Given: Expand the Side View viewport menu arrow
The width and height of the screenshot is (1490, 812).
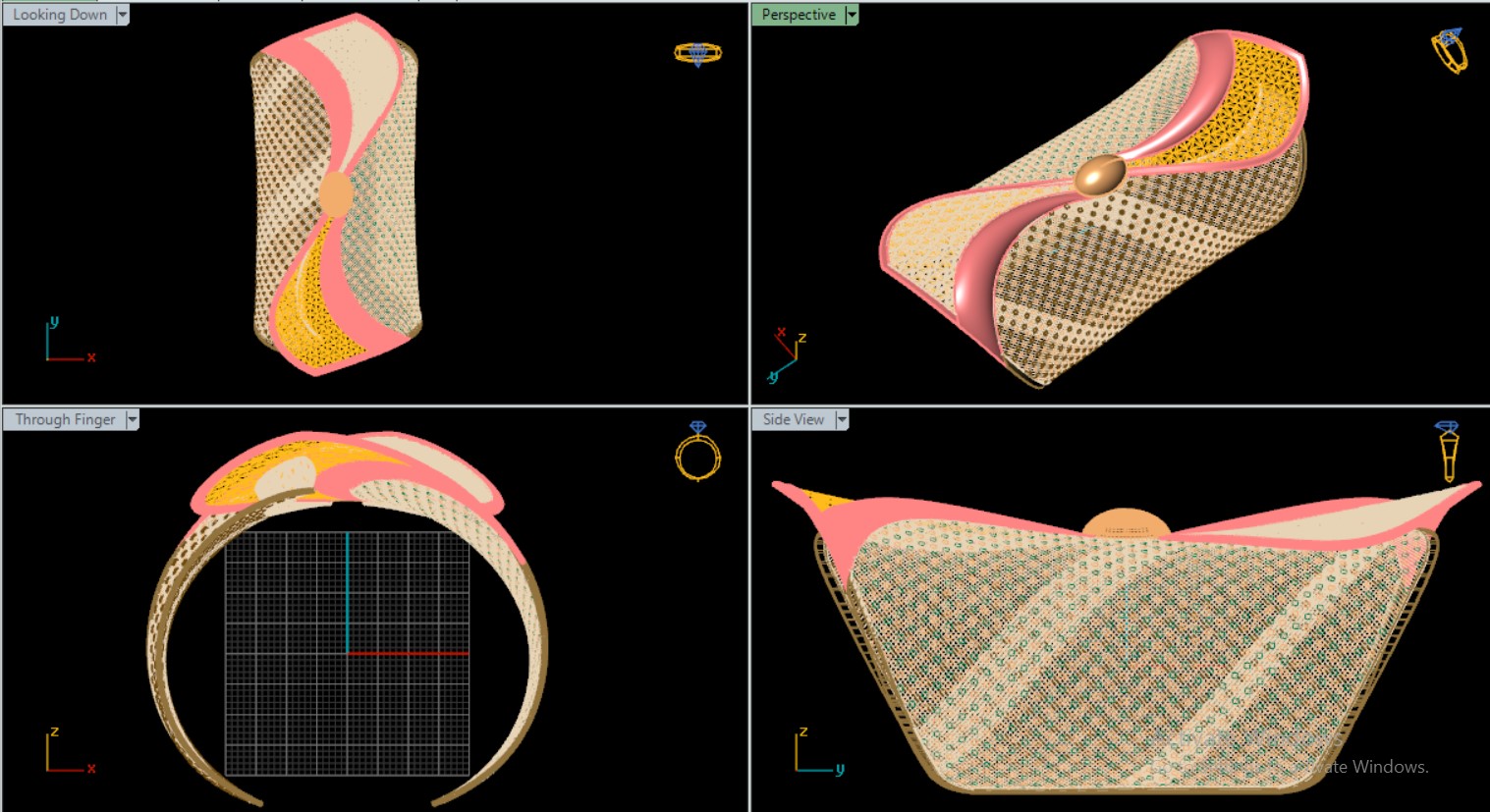Looking at the screenshot, I should 842,419.
